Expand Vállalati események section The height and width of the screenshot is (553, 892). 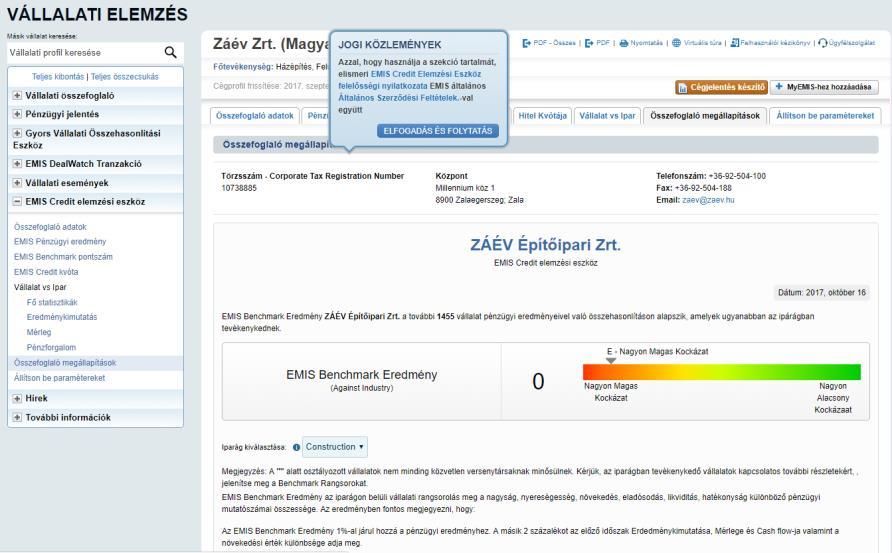pos(17,183)
